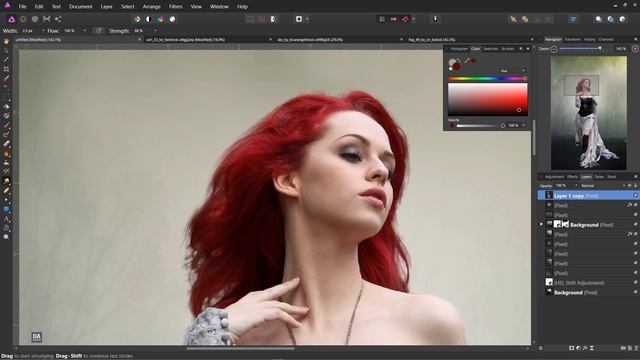Select Layer 1 copy layer row
640x360 pixels.
[x=589, y=196]
